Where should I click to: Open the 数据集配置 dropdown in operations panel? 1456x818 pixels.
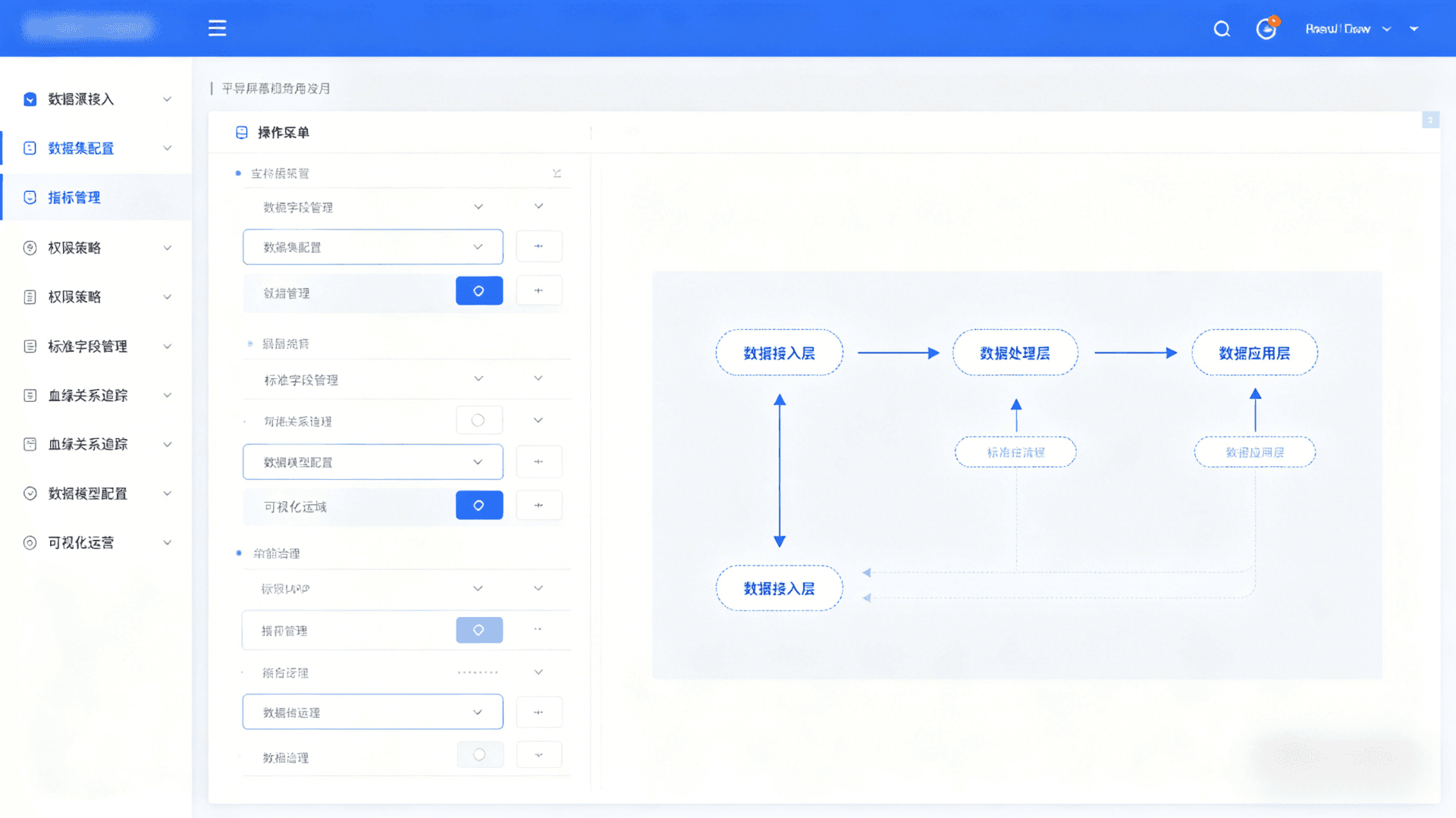372,247
